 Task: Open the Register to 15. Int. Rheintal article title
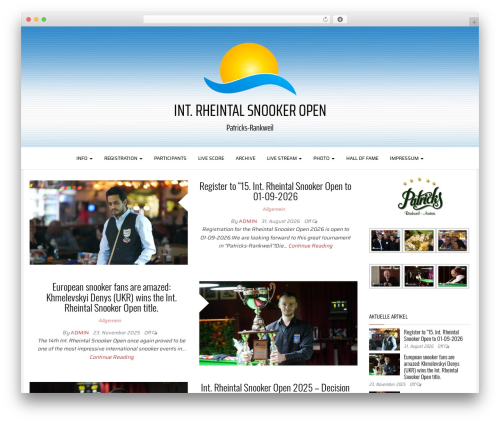pyautogui.click(x=275, y=191)
